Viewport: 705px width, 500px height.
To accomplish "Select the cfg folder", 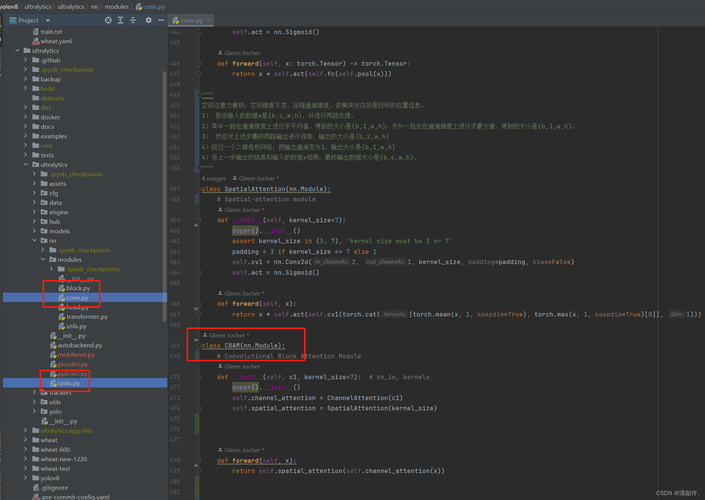I will click(x=54, y=193).
